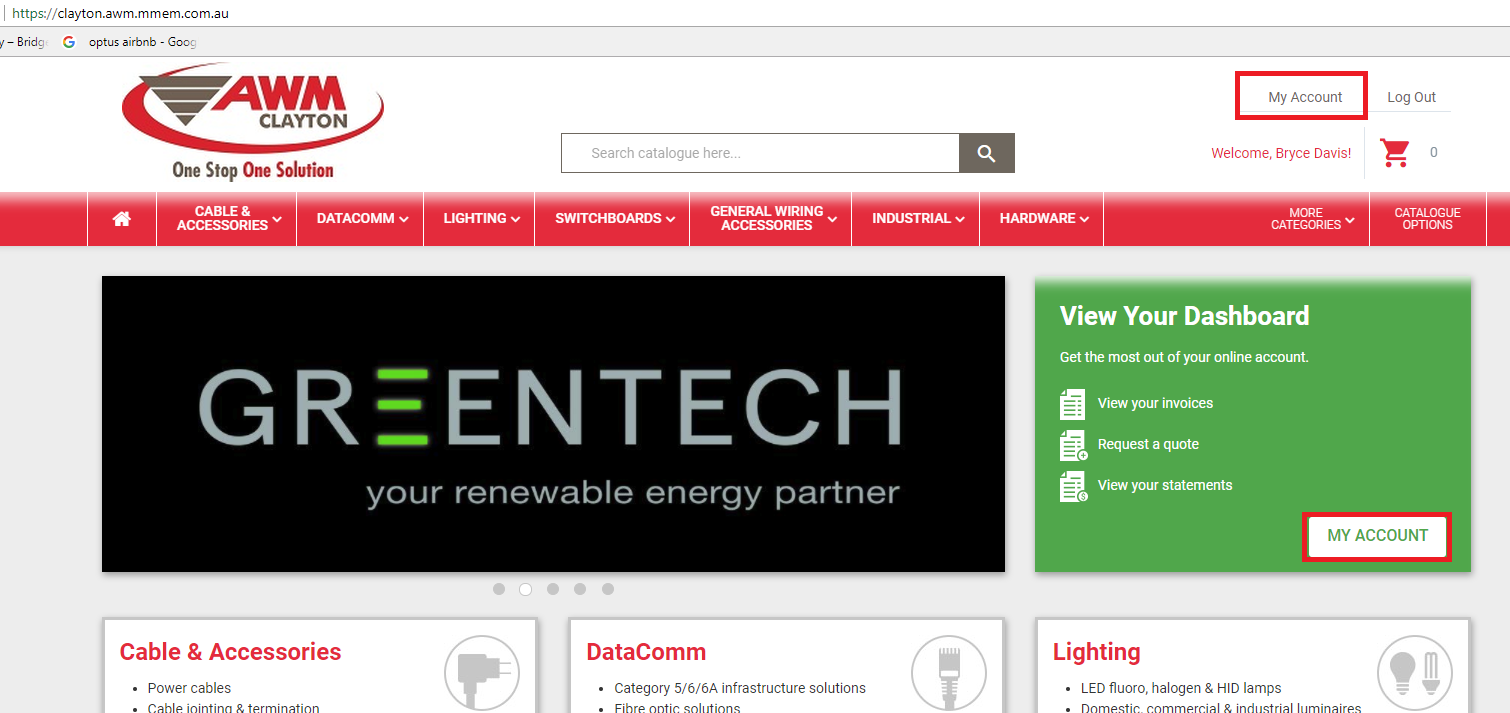Select the fifth carousel dot
This screenshot has height=713, width=1510.
[x=608, y=589]
